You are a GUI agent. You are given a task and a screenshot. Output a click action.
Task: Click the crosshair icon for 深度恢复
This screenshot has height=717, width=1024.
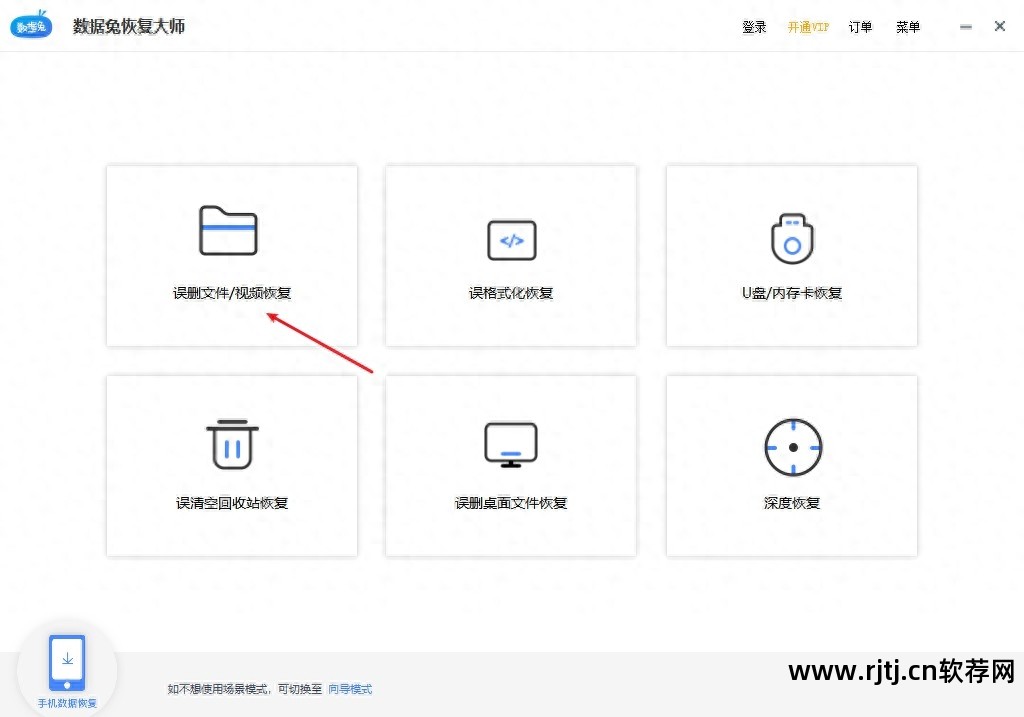[791, 448]
